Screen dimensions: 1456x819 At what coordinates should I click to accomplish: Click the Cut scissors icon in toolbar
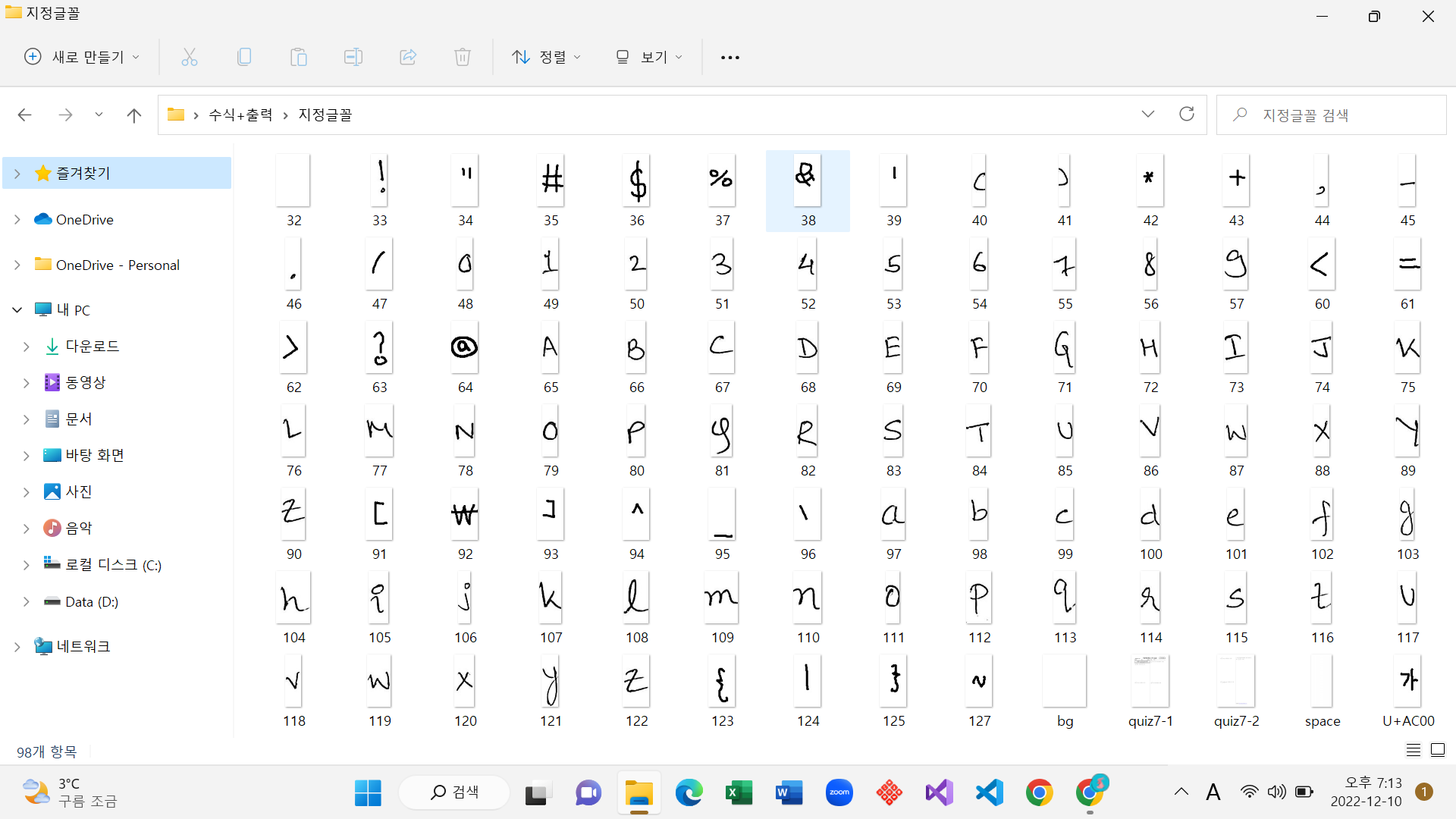[x=190, y=57]
